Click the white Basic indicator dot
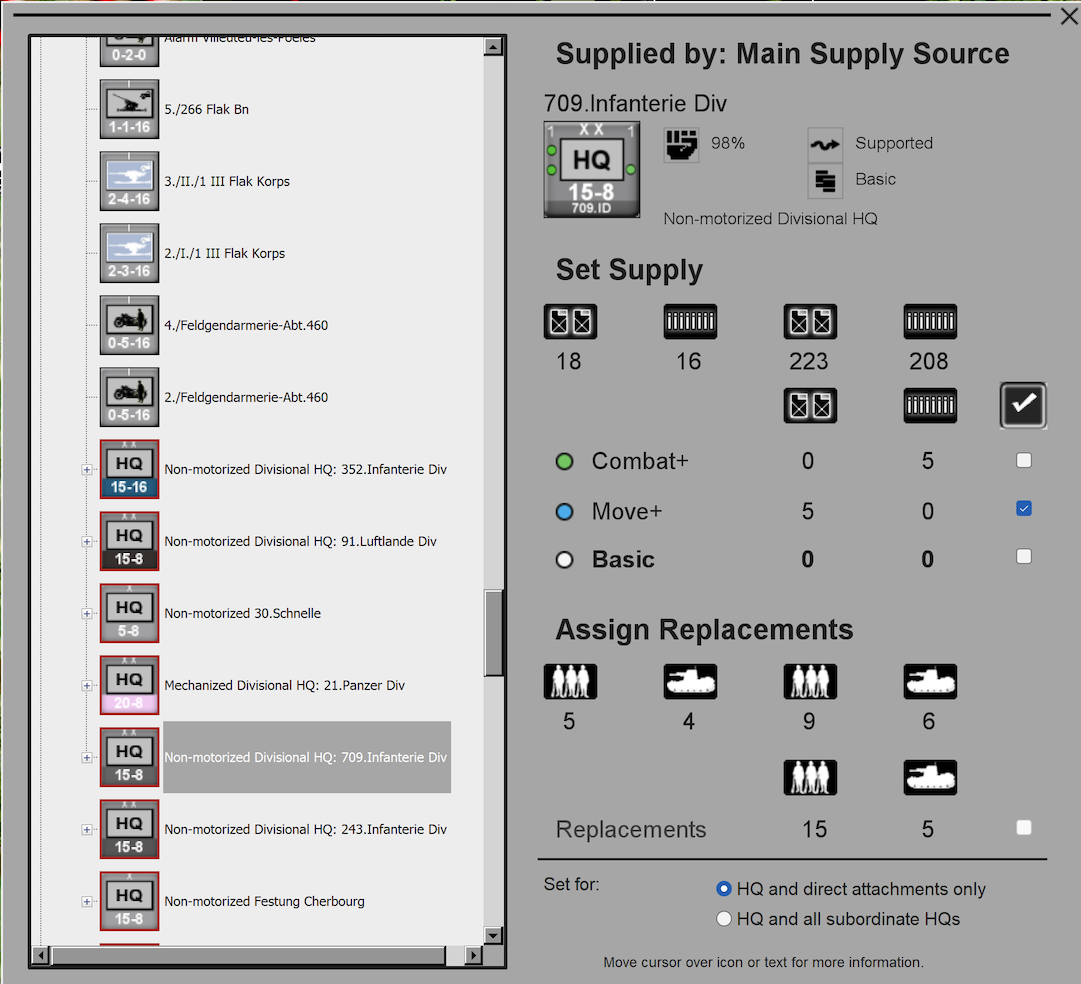This screenshot has height=984, width=1081. (565, 560)
